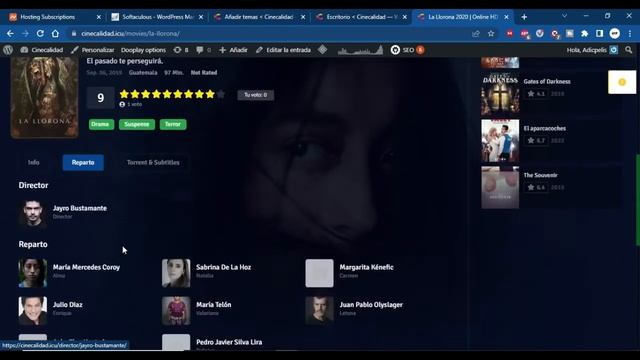The height and width of the screenshot is (360, 640).
Task: Open María Mercedes Coroy's cast page
Action: pos(86,267)
